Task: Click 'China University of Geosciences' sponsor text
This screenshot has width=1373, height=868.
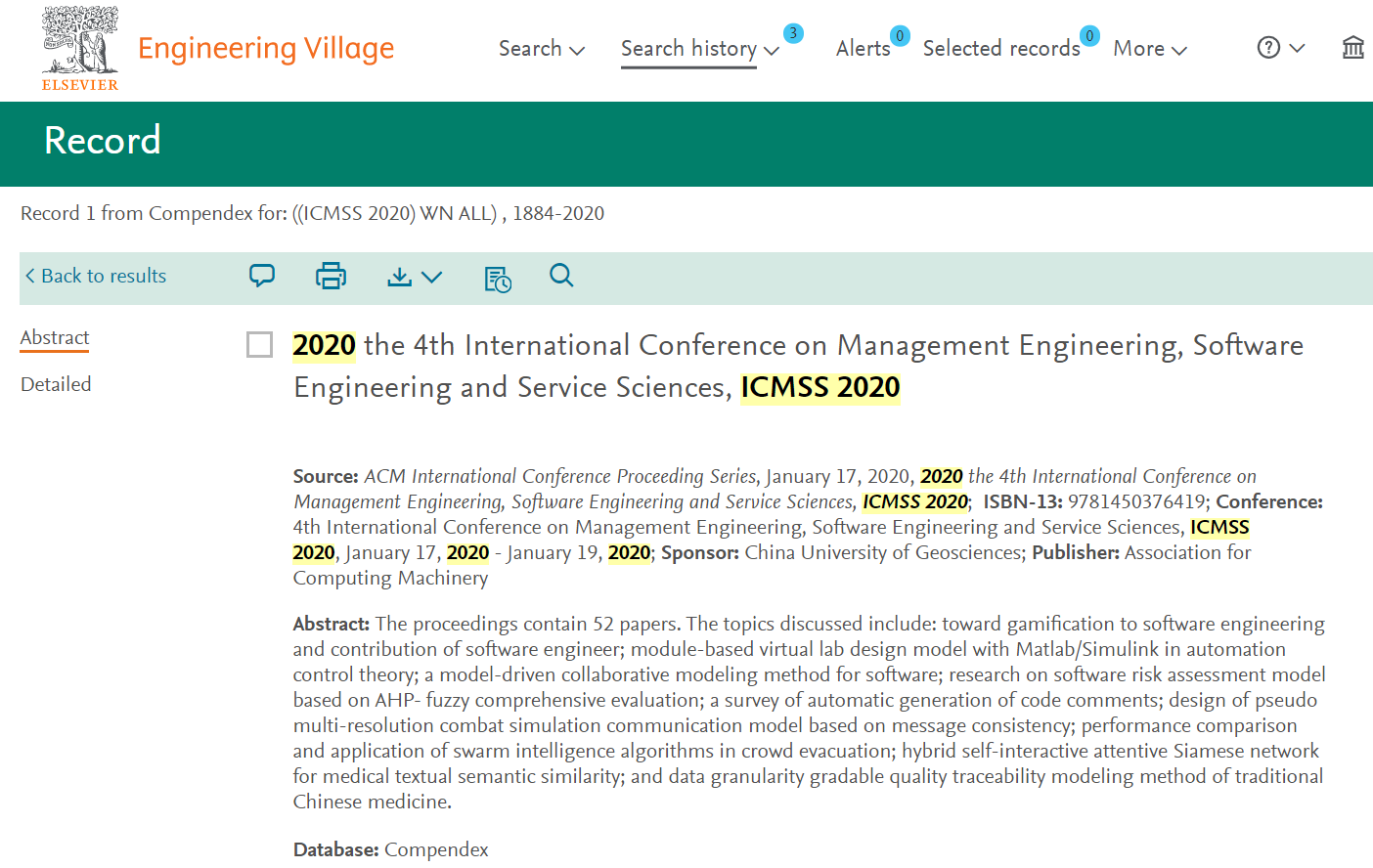Action: (884, 553)
